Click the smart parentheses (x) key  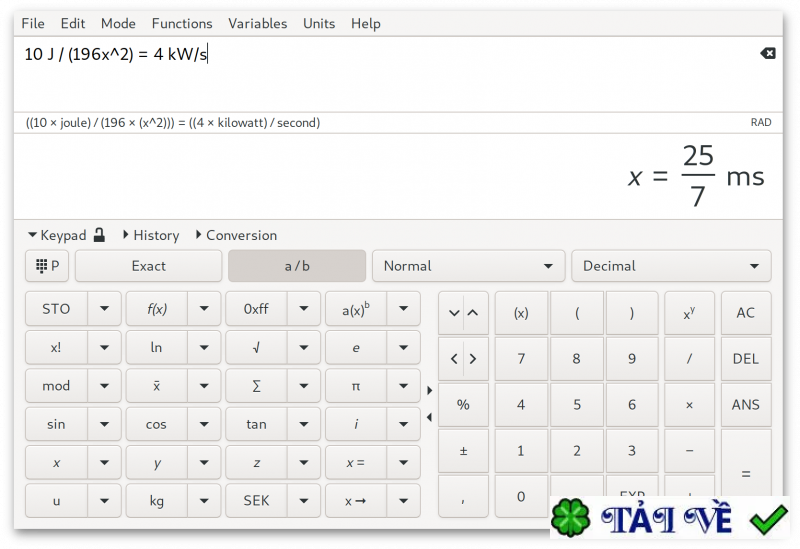tap(521, 313)
